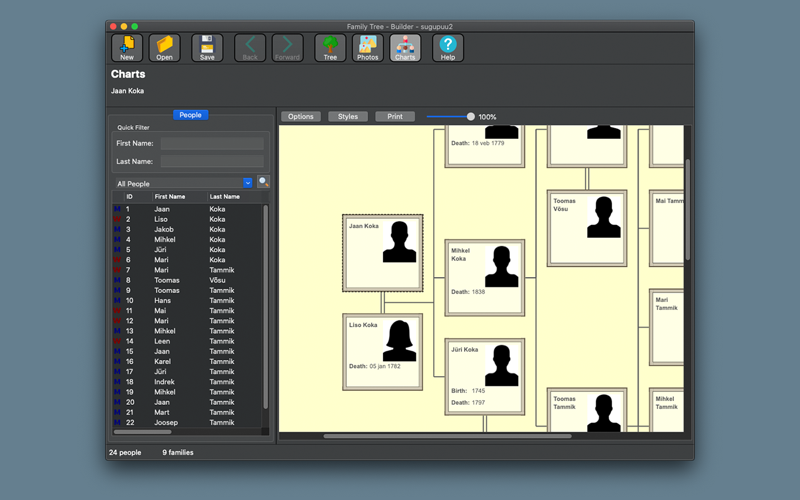
Task: Select row 21 Mart Tammik
Action: [x=187, y=412]
